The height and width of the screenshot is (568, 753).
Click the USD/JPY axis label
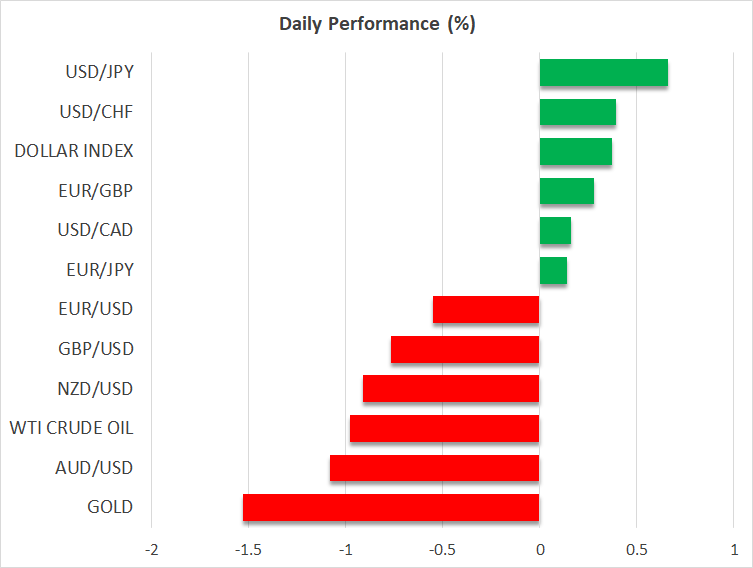pyautogui.click(x=97, y=73)
